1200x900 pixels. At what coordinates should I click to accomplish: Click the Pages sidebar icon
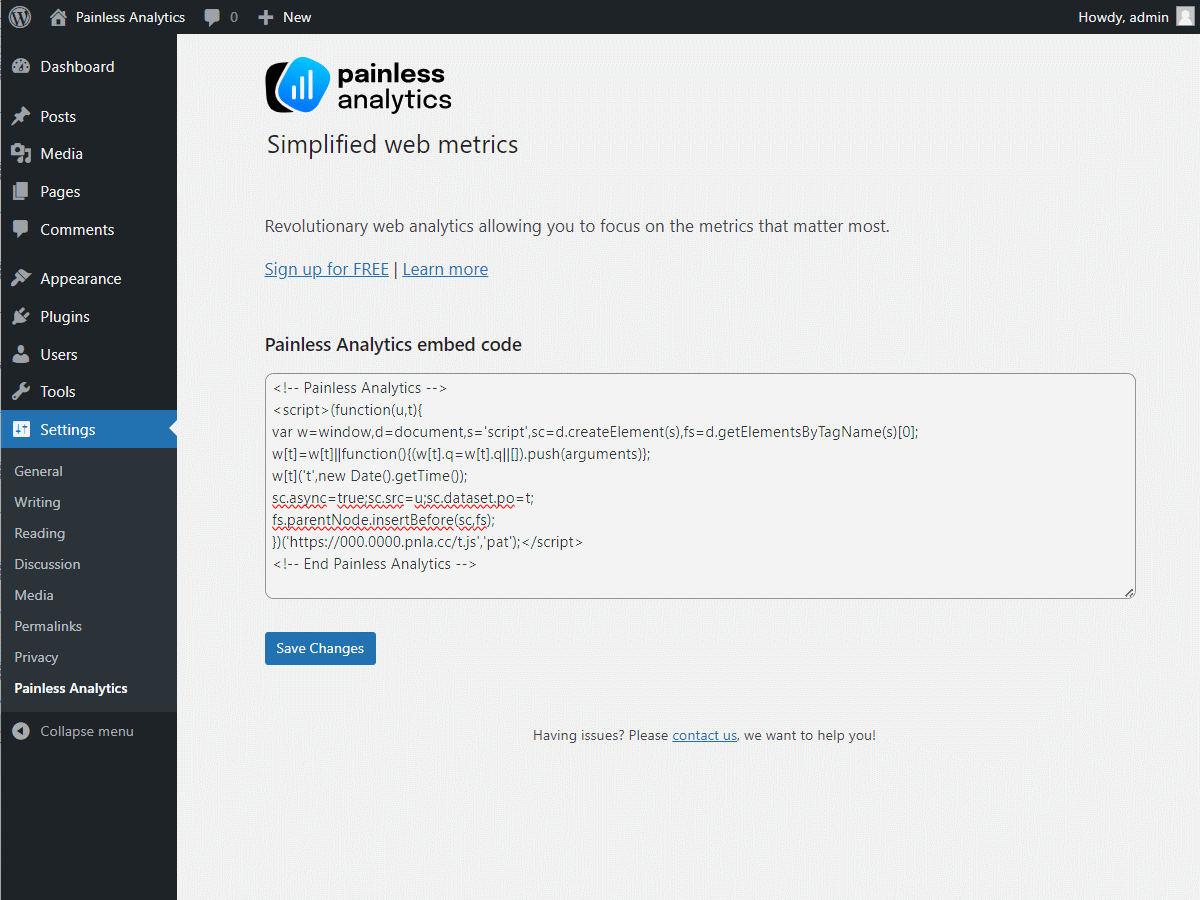21,192
